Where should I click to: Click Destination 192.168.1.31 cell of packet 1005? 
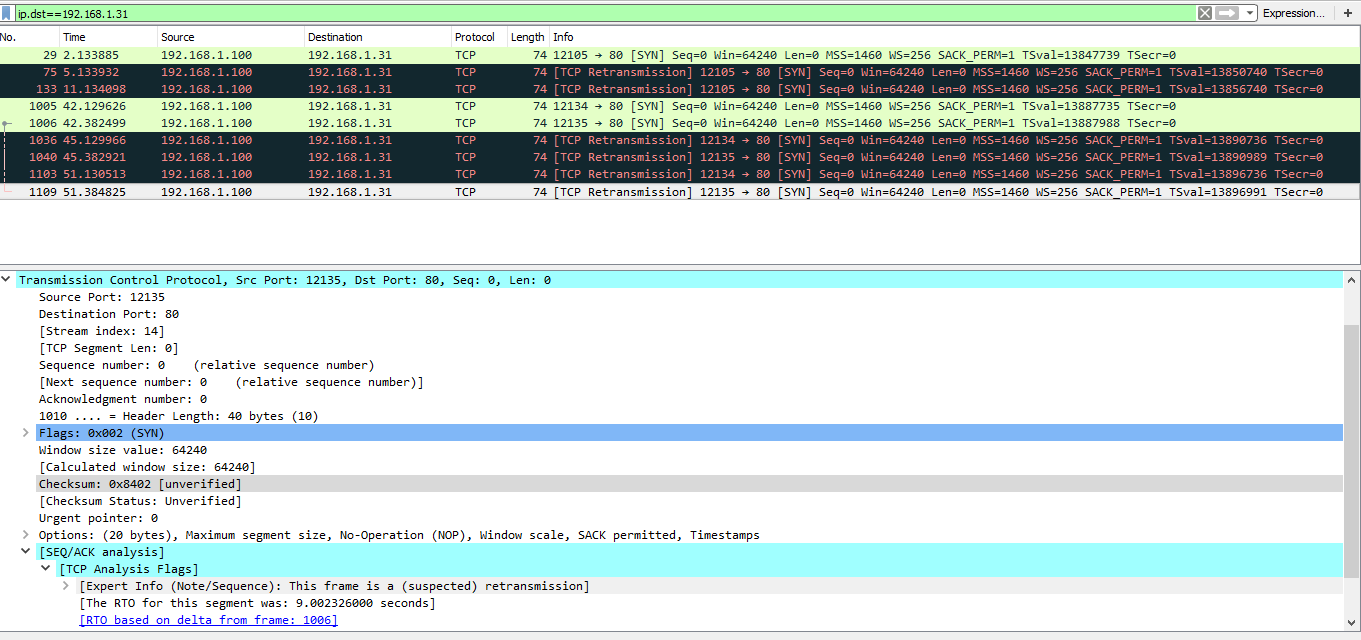tap(350, 106)
